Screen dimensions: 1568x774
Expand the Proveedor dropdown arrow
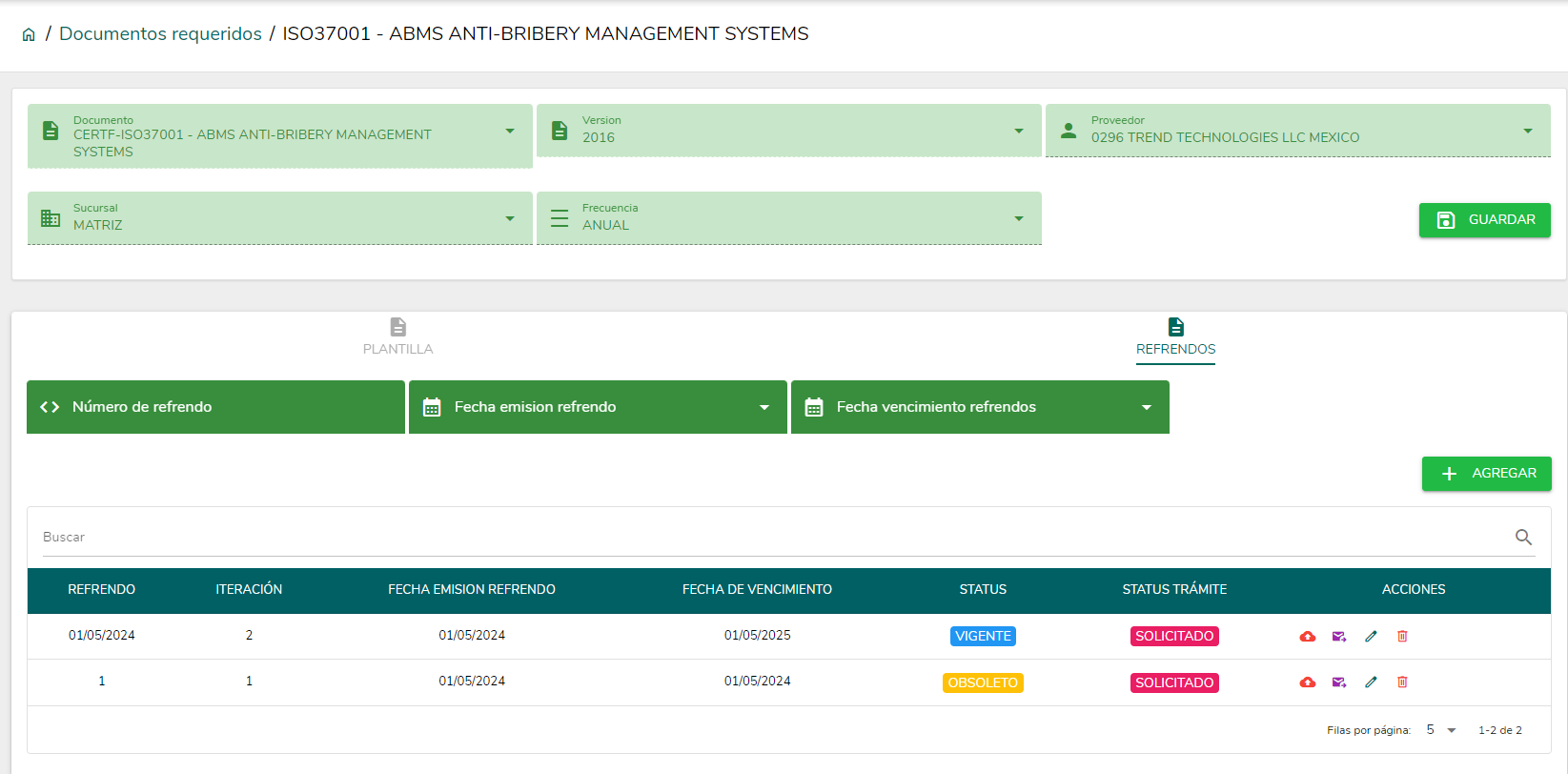pyautogui.click(x=1528, y=131)
